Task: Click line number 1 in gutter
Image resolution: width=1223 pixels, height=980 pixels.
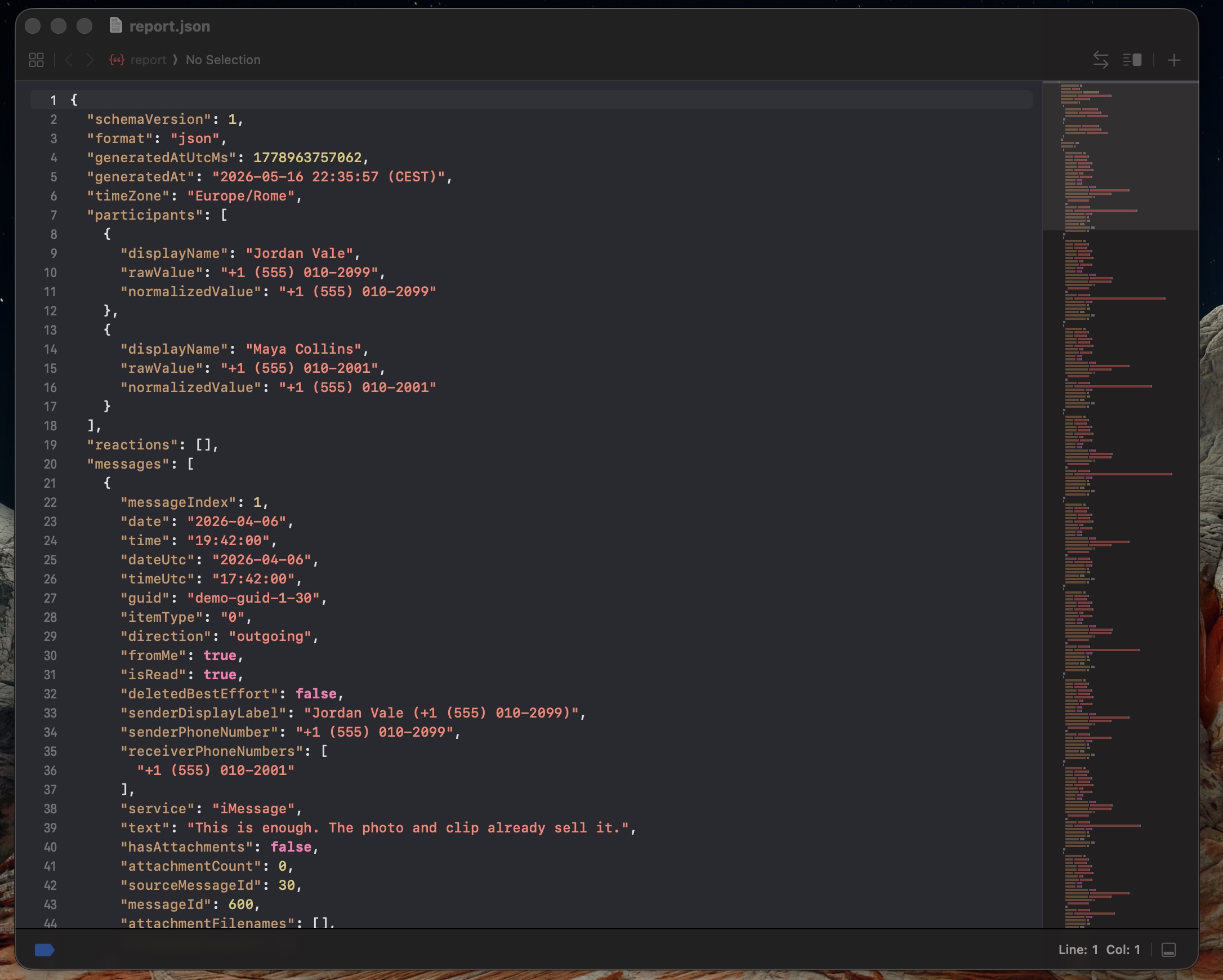Action: click(53, 100)
